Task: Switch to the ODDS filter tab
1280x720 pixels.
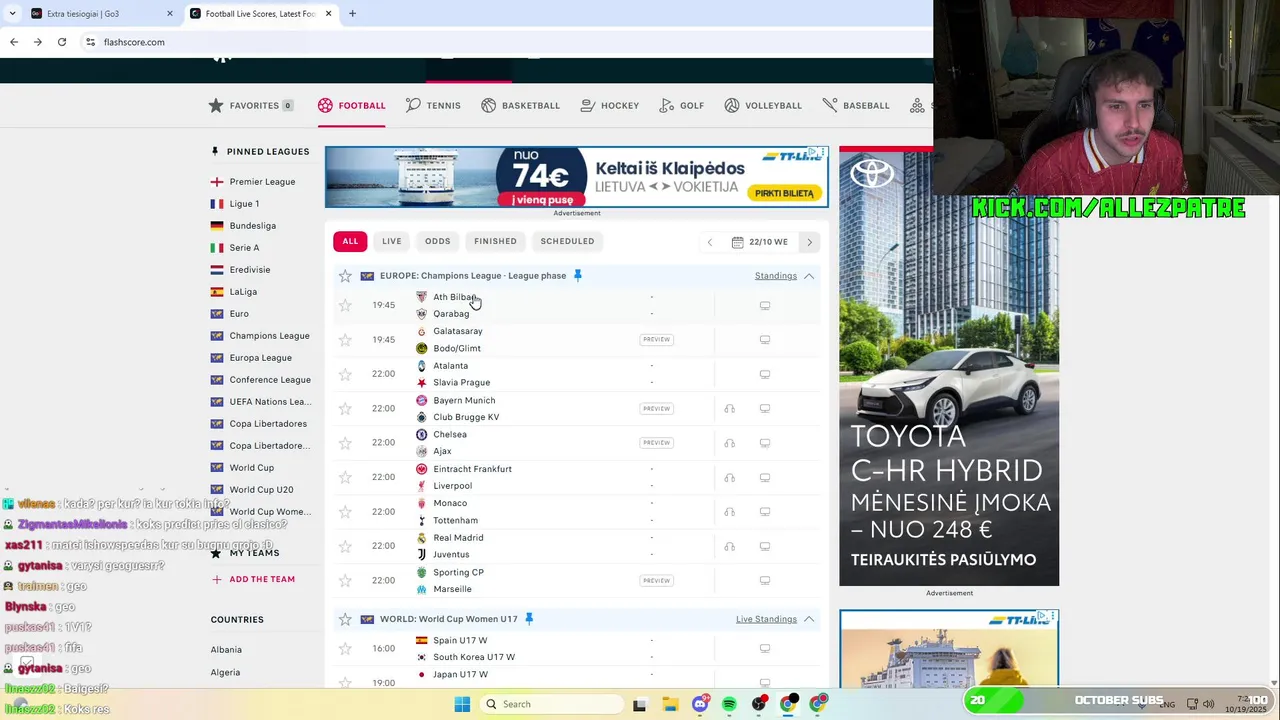Action: click(438, 241)
